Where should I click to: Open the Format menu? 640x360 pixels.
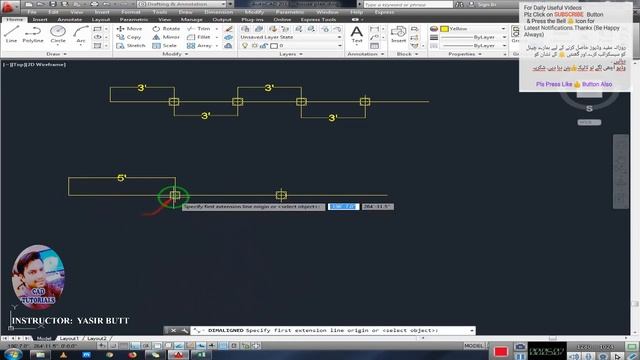pos(131,12)
